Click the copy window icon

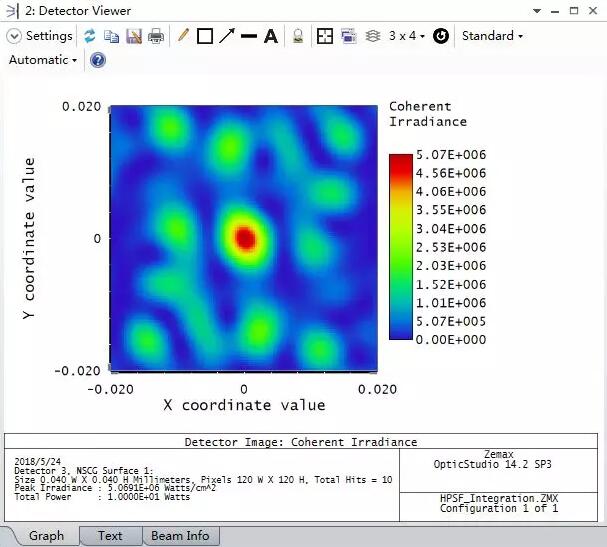point(112,36)
